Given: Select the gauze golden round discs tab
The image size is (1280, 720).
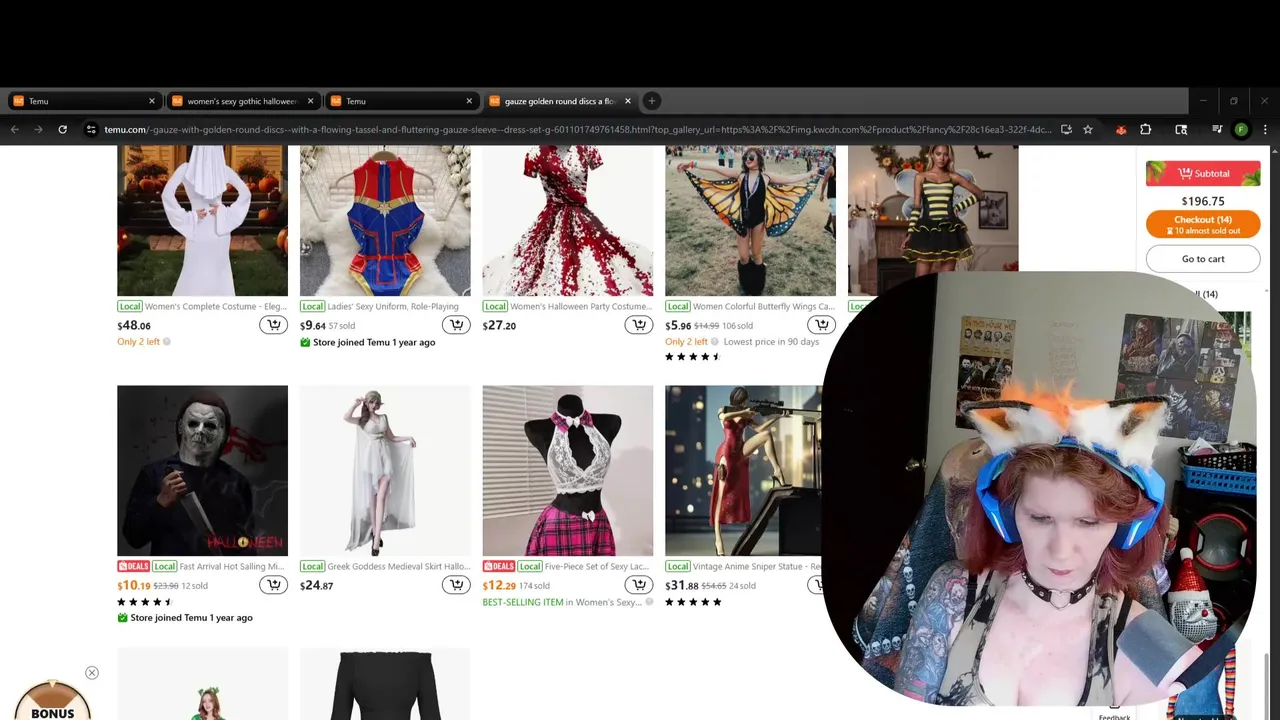Looking at the screenshot, I should [559, 101].
